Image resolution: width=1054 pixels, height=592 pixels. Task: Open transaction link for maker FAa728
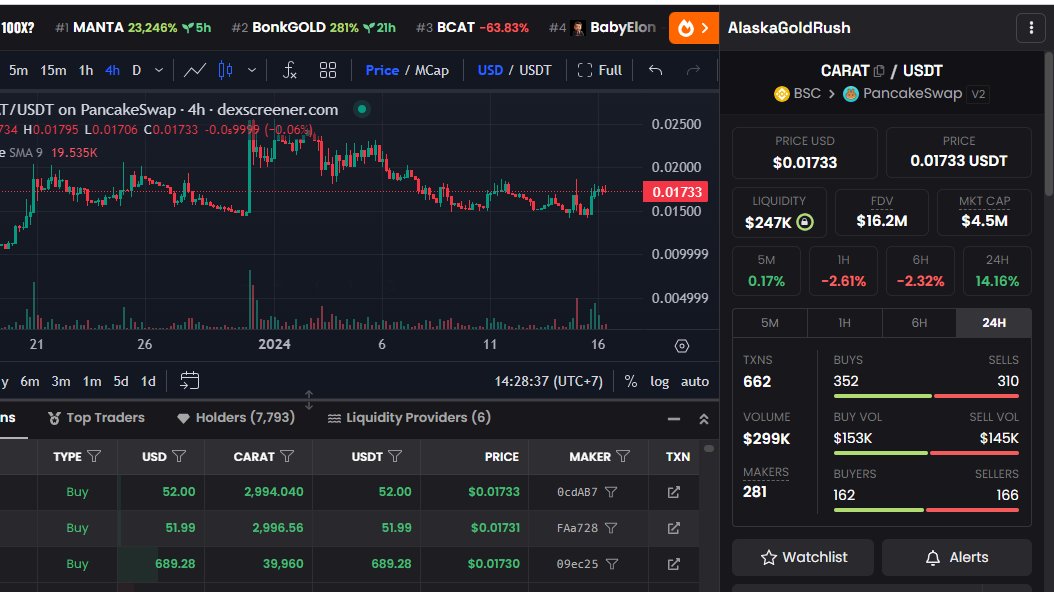click(674, 528)
